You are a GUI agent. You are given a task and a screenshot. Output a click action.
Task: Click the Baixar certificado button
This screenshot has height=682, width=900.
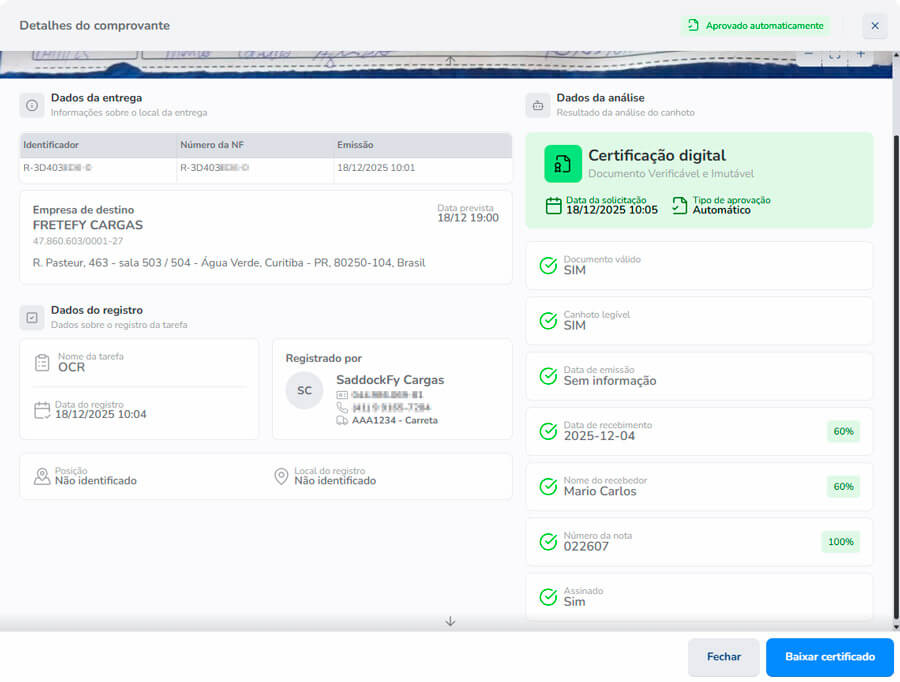pos(829,657)
